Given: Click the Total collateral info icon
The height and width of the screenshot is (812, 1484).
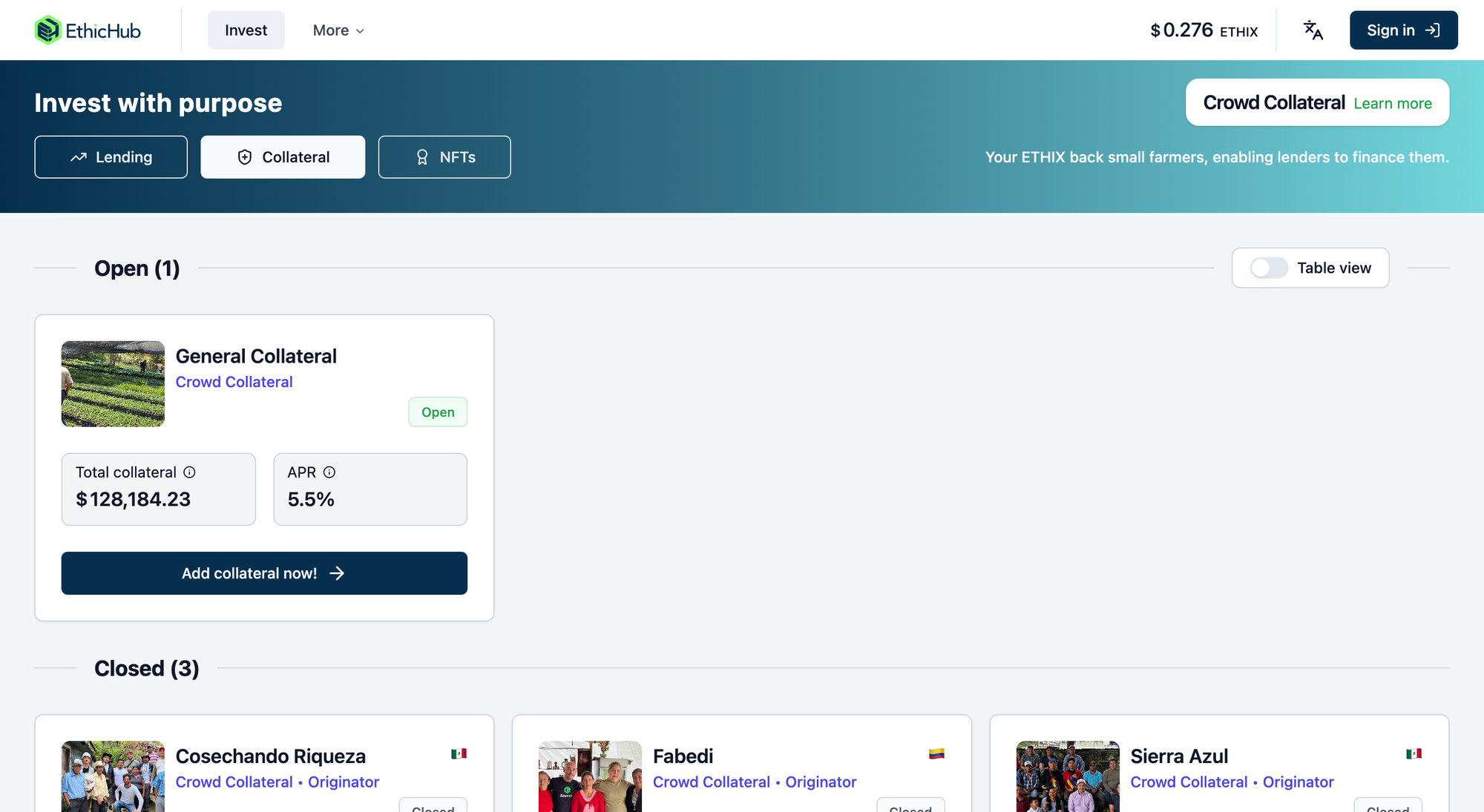Looking at the screenshot, I should tap(189, 472).
